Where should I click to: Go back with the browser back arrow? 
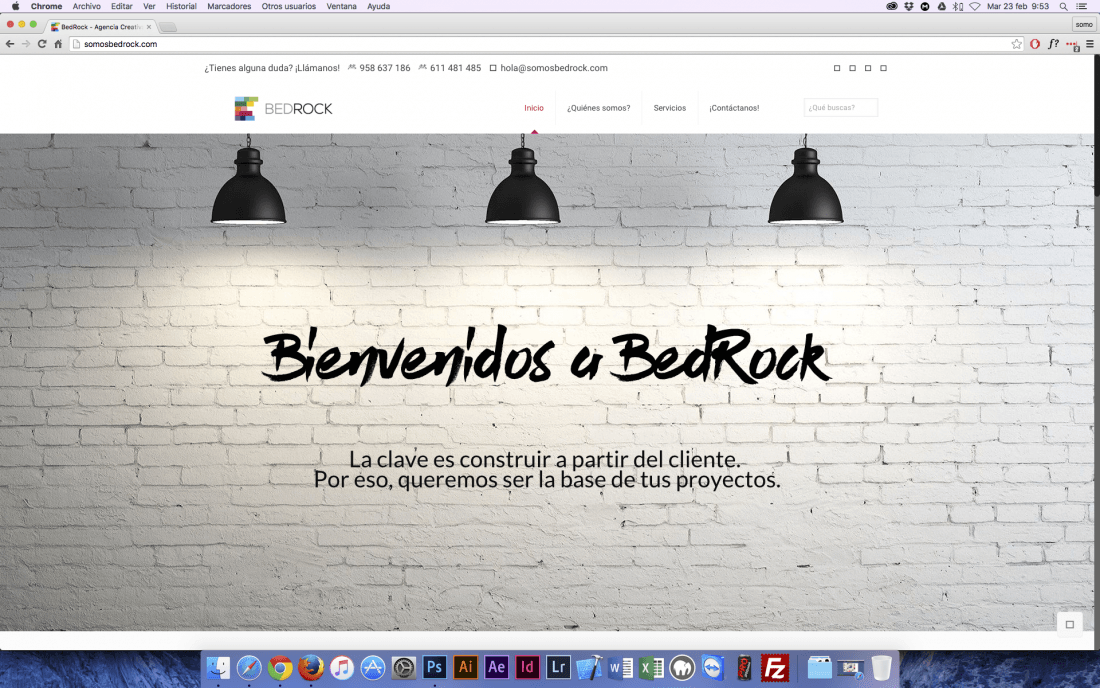click(10, 43)
